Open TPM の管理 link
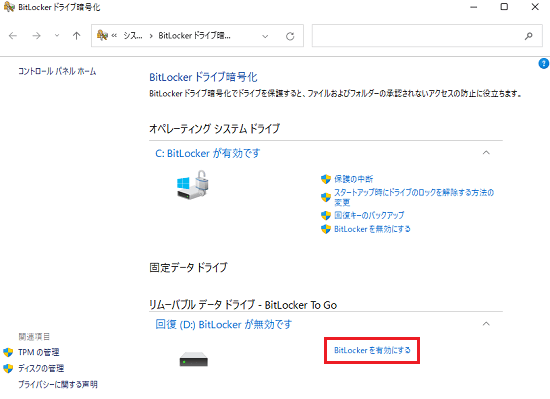Image resolution: width=550 pixels, height=399 pixels. pyautogui.click(x=39, y=352)
